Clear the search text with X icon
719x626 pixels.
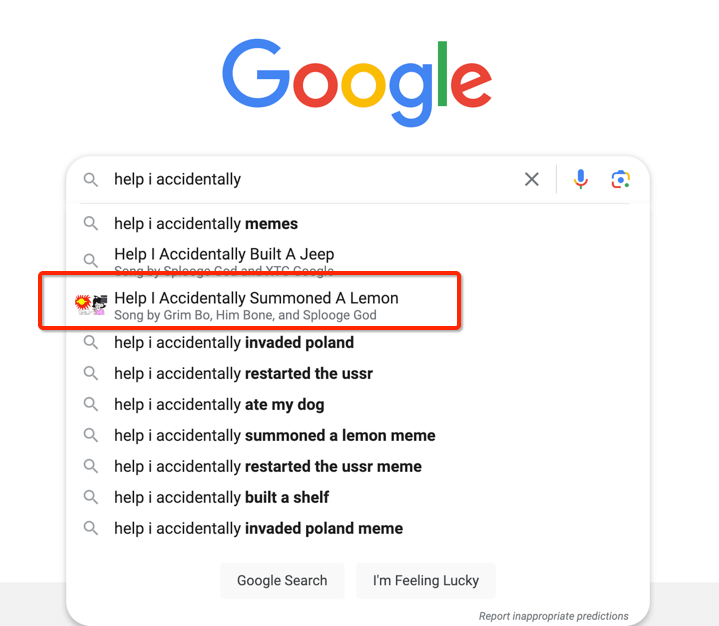click(531, 179)
